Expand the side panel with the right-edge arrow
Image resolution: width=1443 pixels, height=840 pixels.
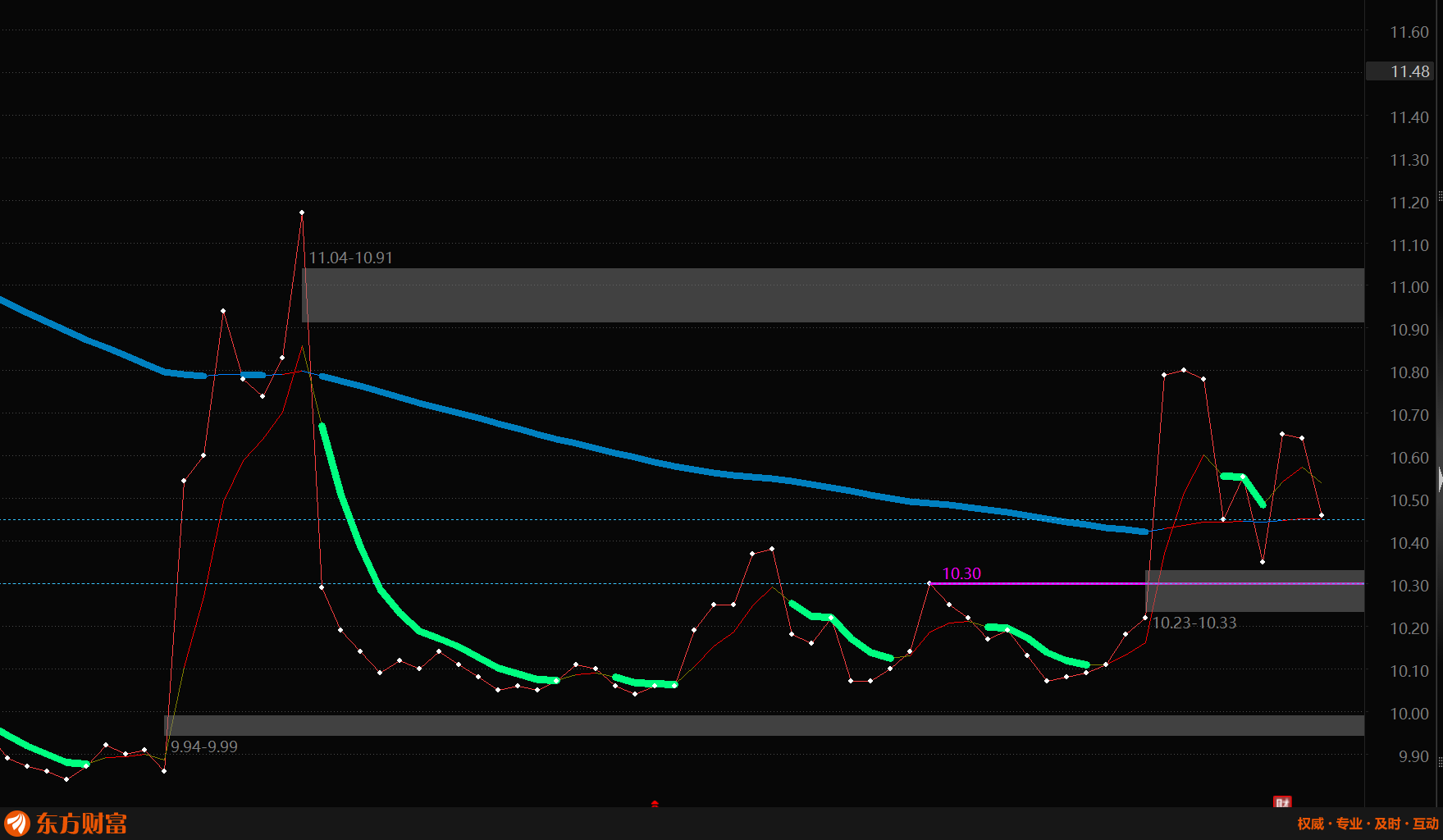[1440, 479]
